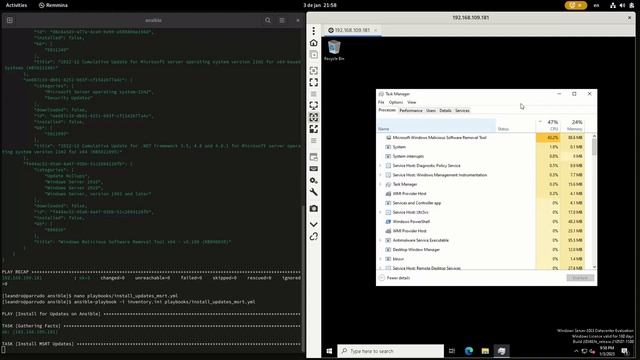
Task: Select Recycle Bin desktop icon
Action: point(334,51)
